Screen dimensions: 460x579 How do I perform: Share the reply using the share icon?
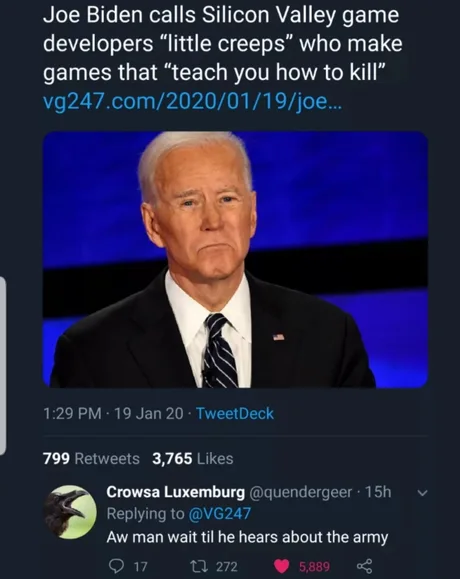pyautogui.click(x=364, y=566)
